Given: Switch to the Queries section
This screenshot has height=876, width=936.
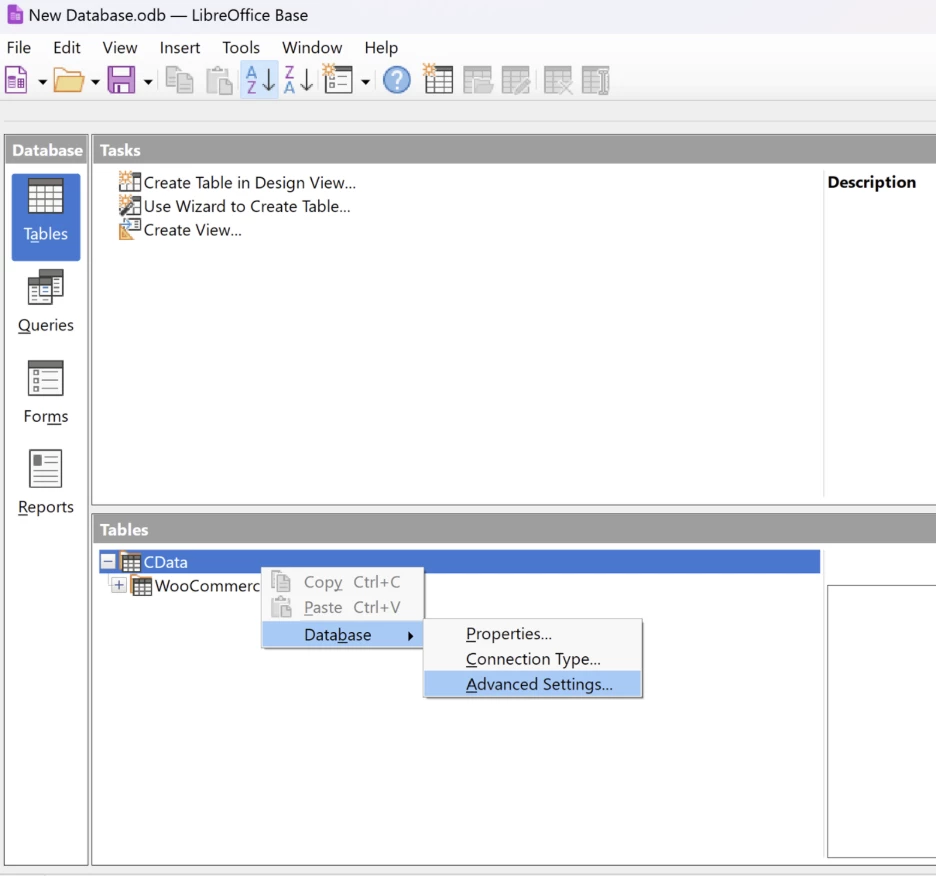Looking at the screenshot, I should [46, 302].
